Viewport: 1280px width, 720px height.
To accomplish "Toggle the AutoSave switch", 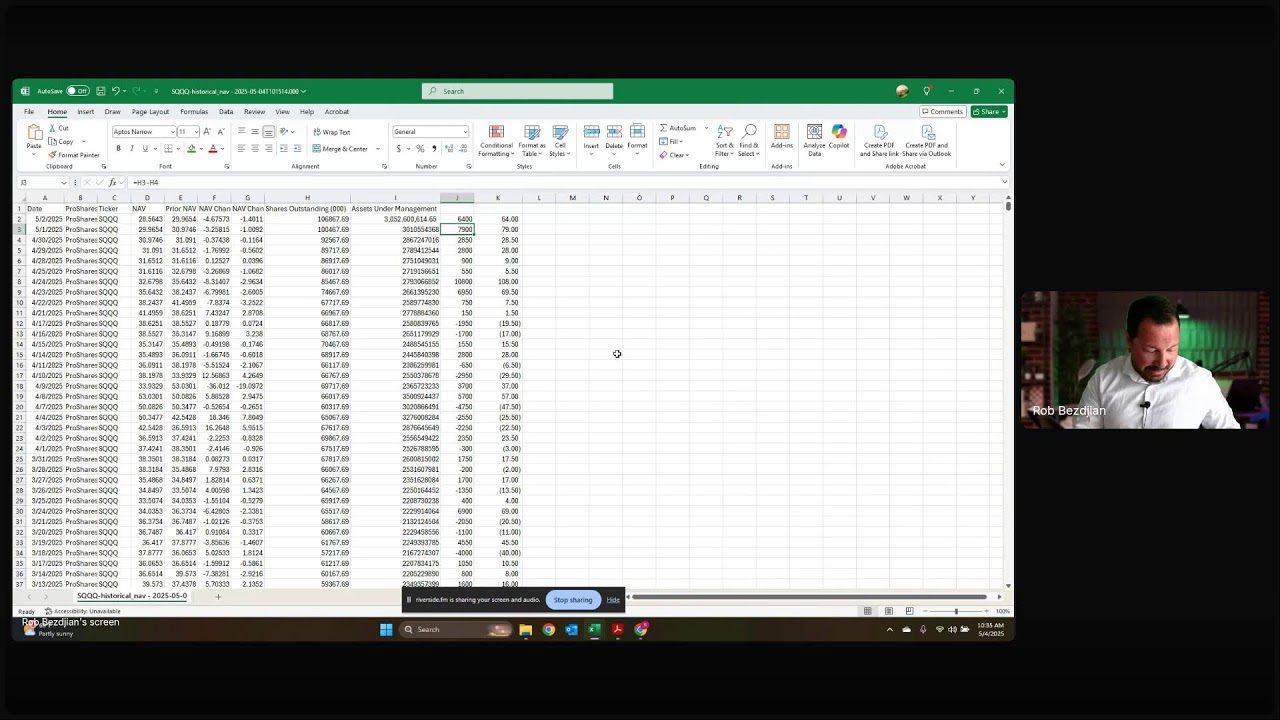I will [x=78, y=91].
